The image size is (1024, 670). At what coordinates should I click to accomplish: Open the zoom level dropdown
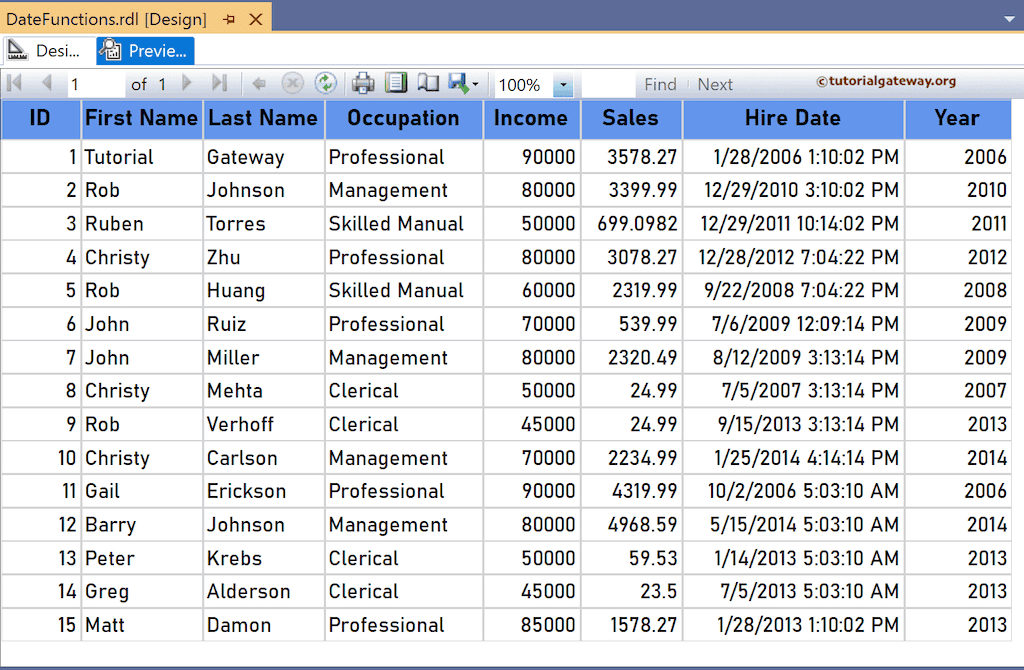click(x=562, y=84)
